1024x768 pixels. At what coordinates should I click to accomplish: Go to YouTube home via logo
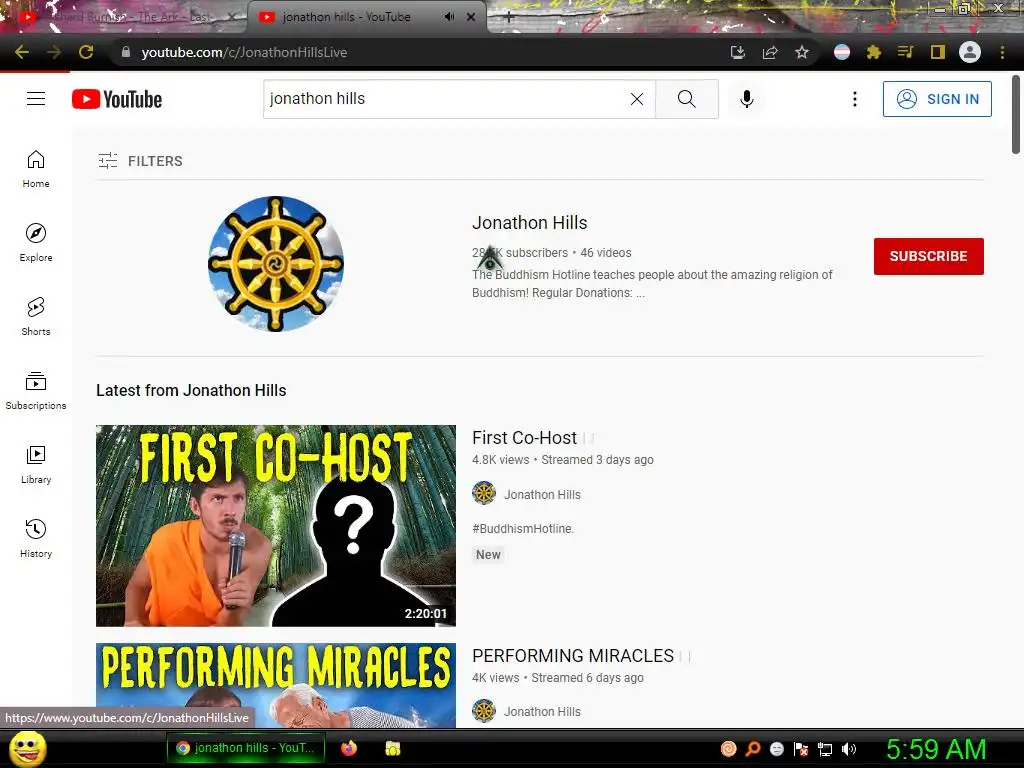click(x=117, y=99)
